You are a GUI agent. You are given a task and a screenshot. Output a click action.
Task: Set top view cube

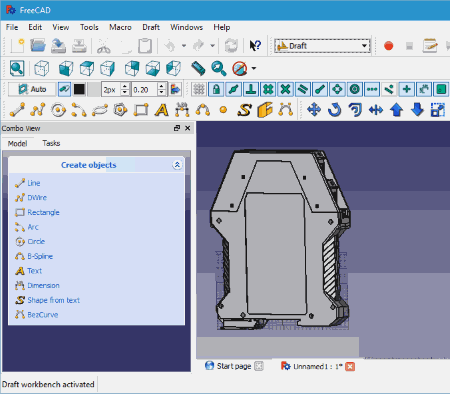[87, 68]
